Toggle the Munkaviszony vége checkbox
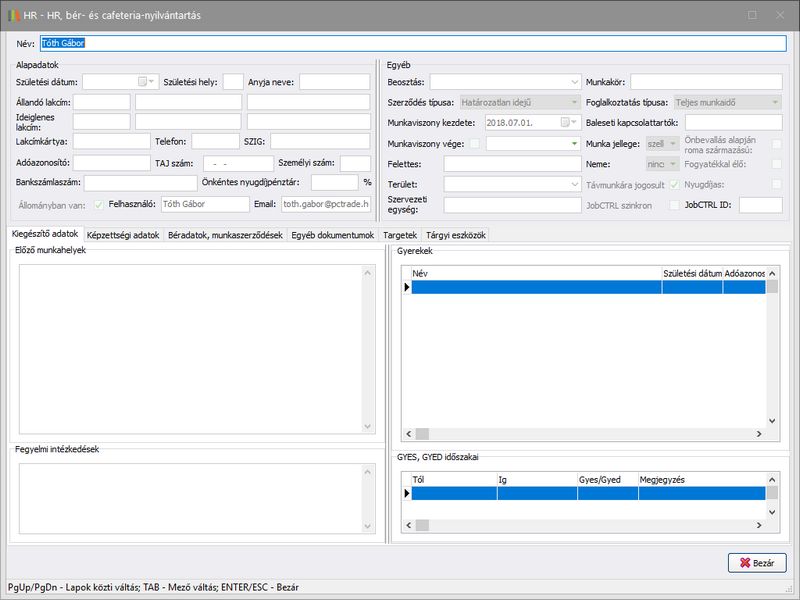 475,144
